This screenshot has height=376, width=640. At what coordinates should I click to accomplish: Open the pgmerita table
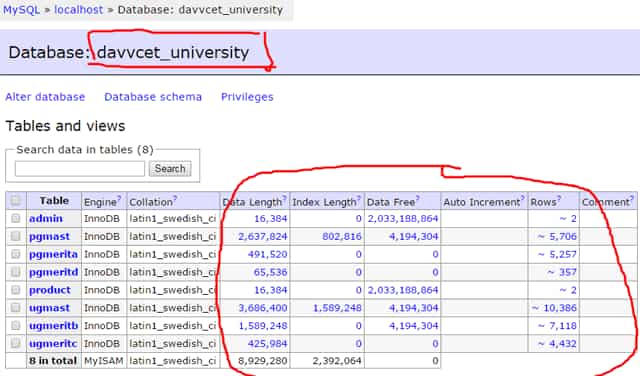(53, 255)
